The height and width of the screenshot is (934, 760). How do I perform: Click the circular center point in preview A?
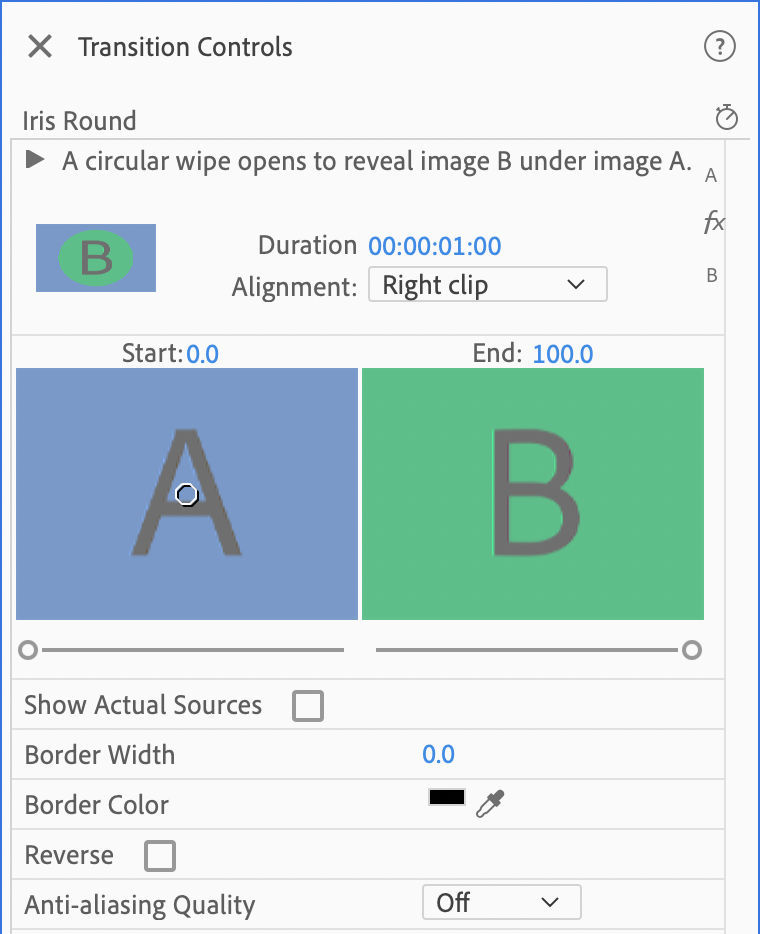tap(186, 494)
